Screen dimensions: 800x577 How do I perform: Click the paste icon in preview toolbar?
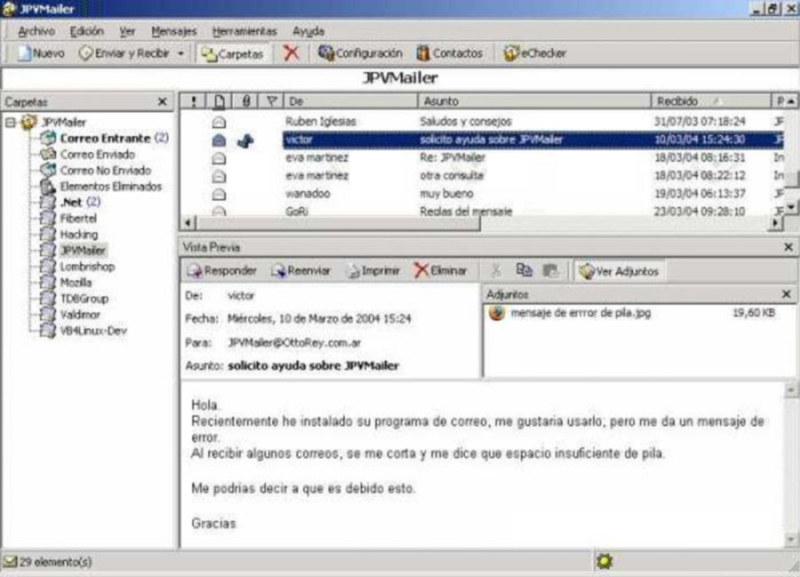[x=551, y=271]
